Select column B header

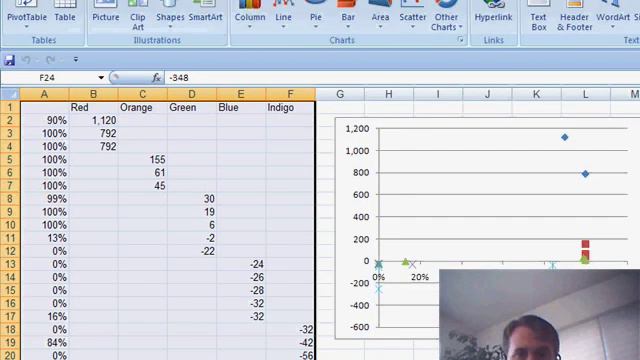[x=93, y=94]
